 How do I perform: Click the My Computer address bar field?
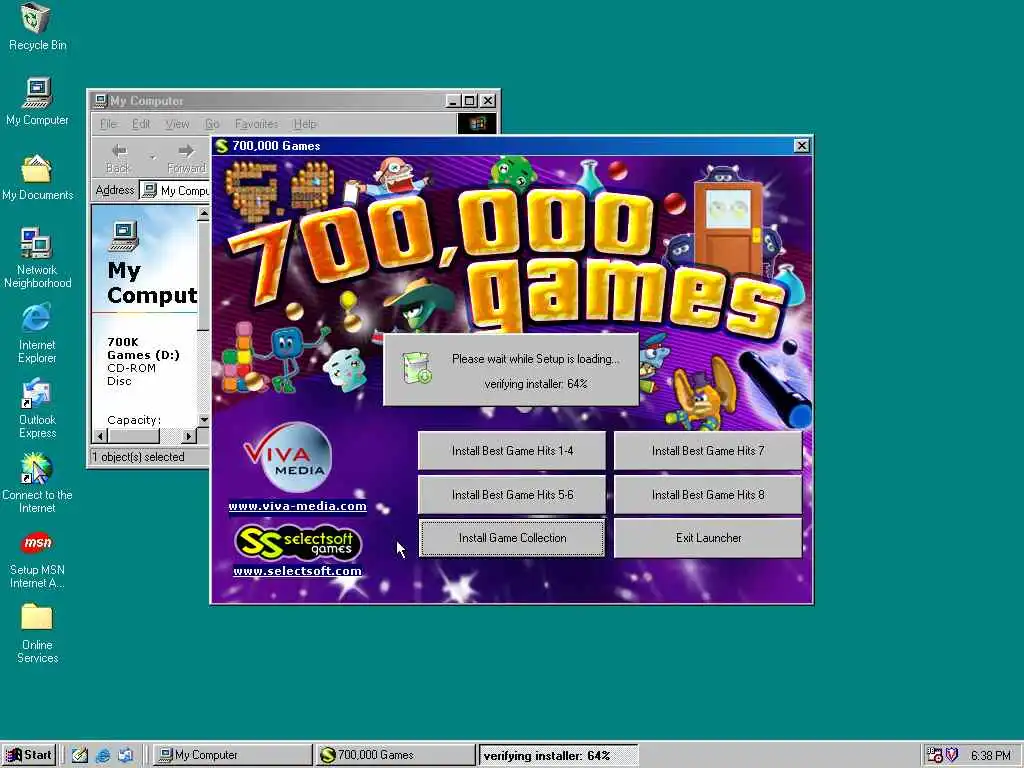175,191
